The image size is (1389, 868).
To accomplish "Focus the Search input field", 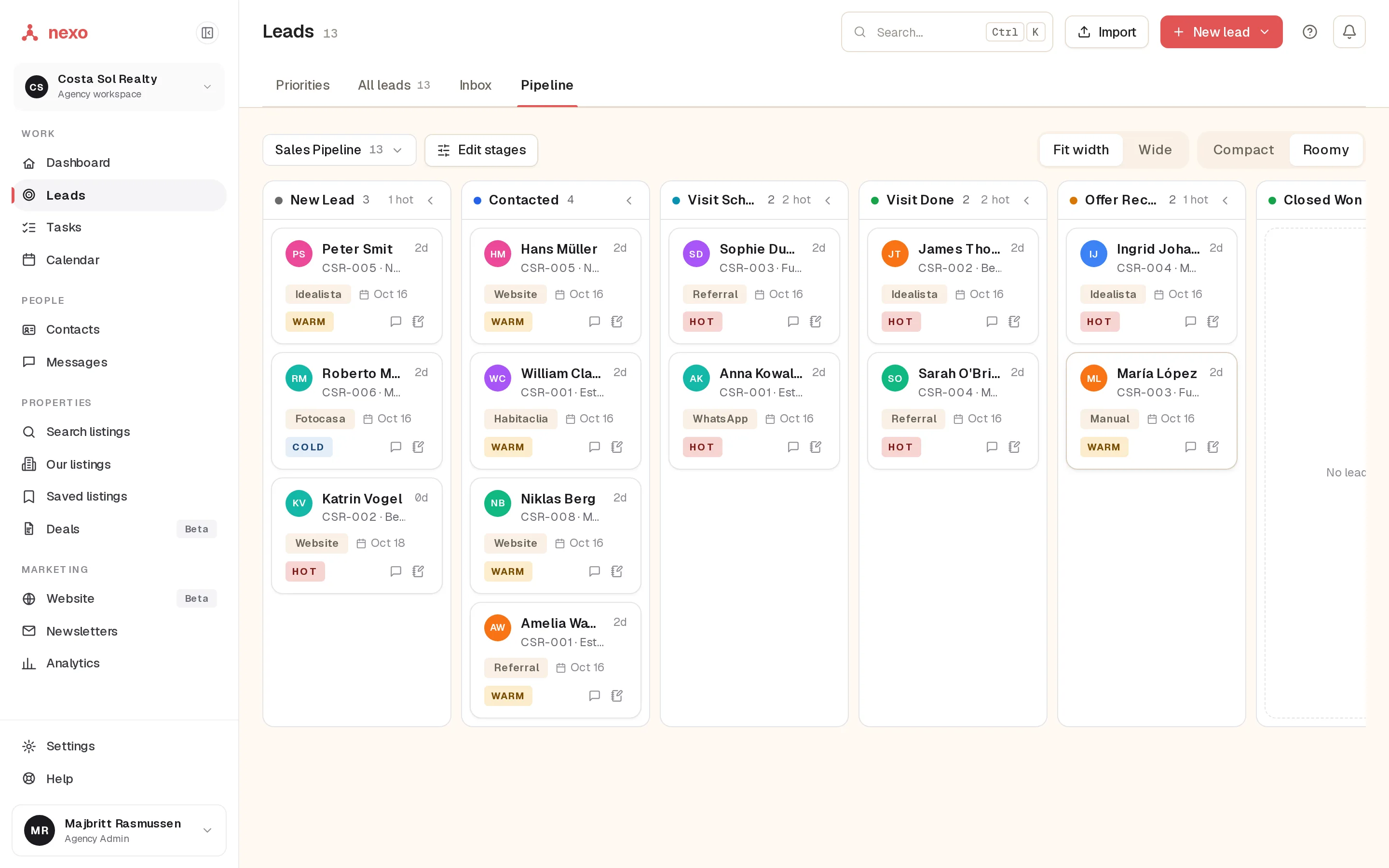I will [946, 32].
